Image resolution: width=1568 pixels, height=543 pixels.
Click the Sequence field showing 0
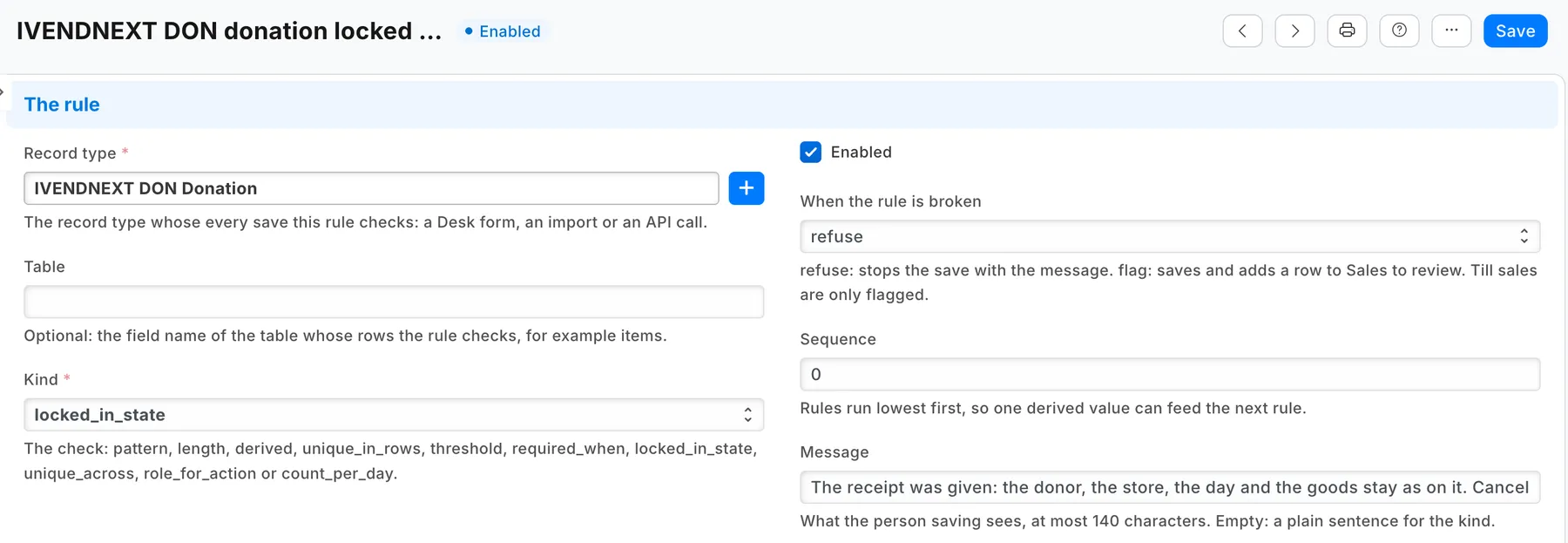click(x=1170, y=374)
